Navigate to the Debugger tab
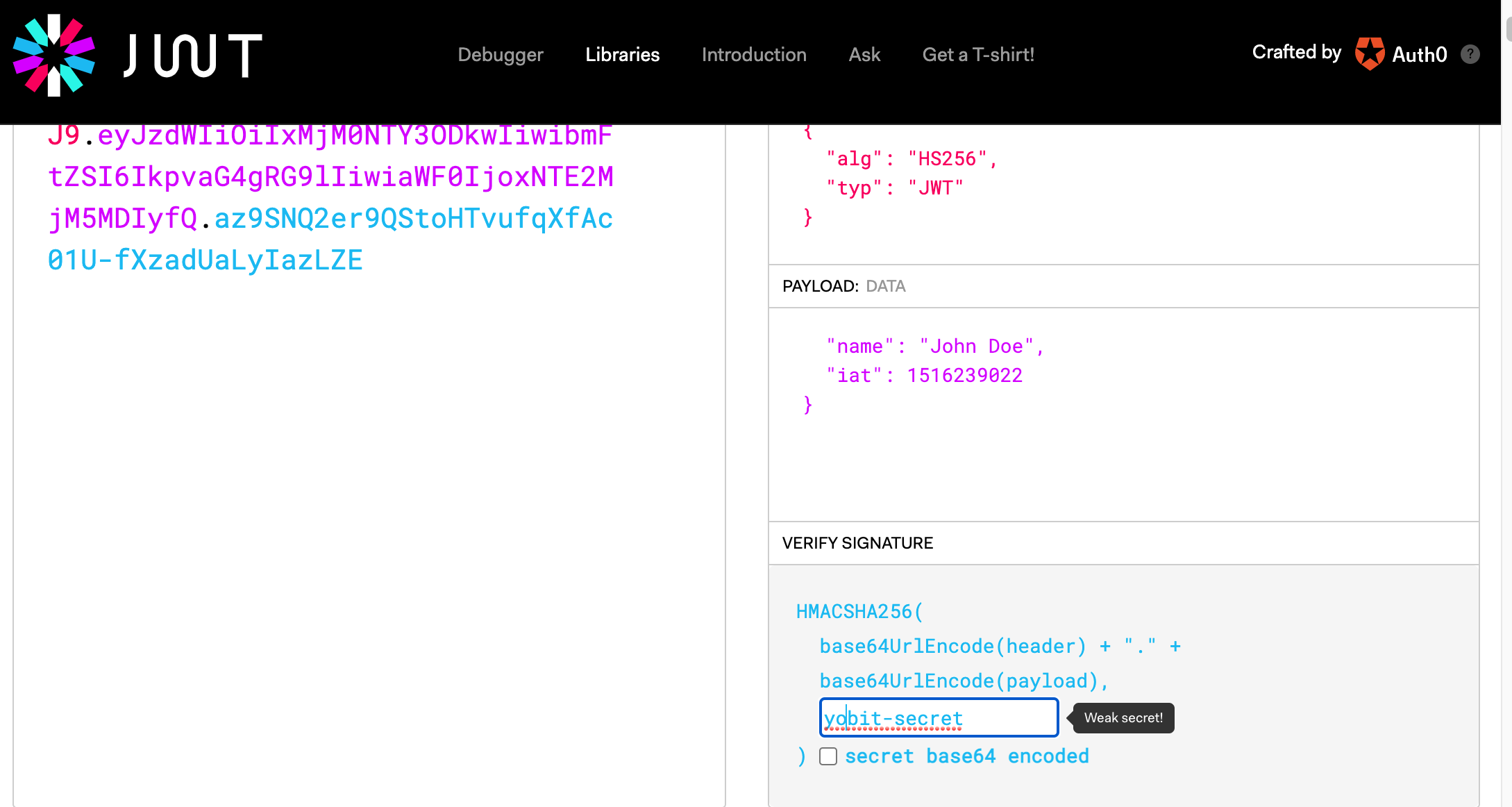 click(499, 54)
